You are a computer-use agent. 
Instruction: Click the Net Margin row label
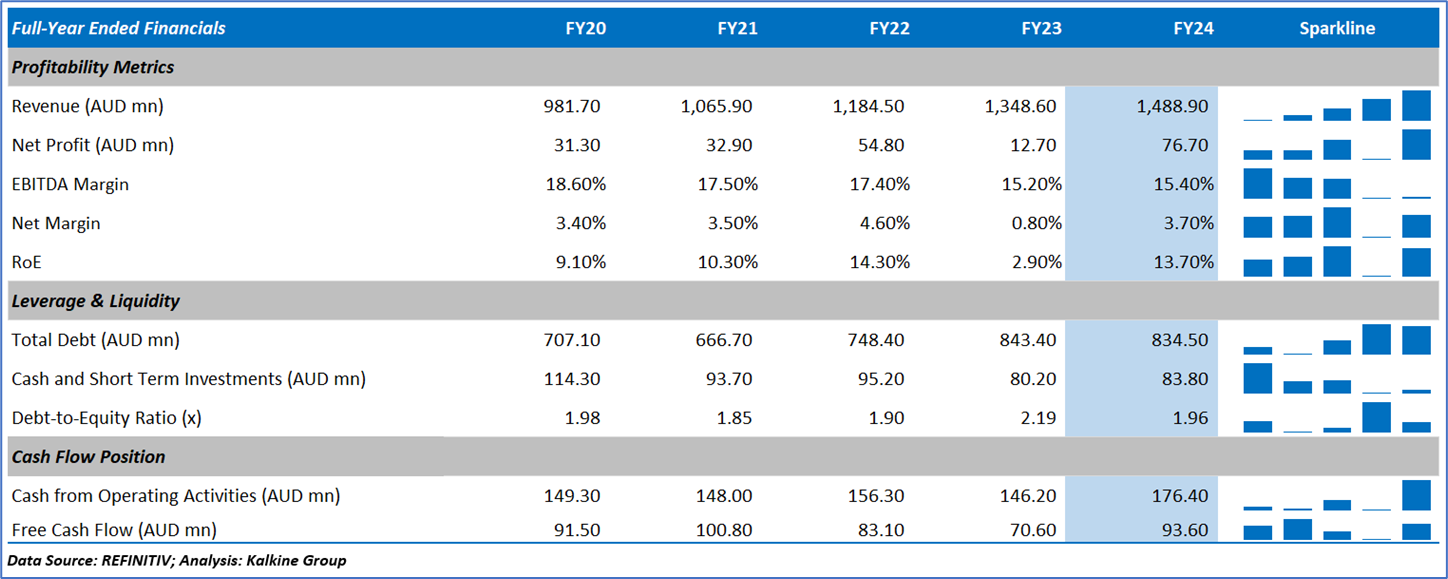56,223
